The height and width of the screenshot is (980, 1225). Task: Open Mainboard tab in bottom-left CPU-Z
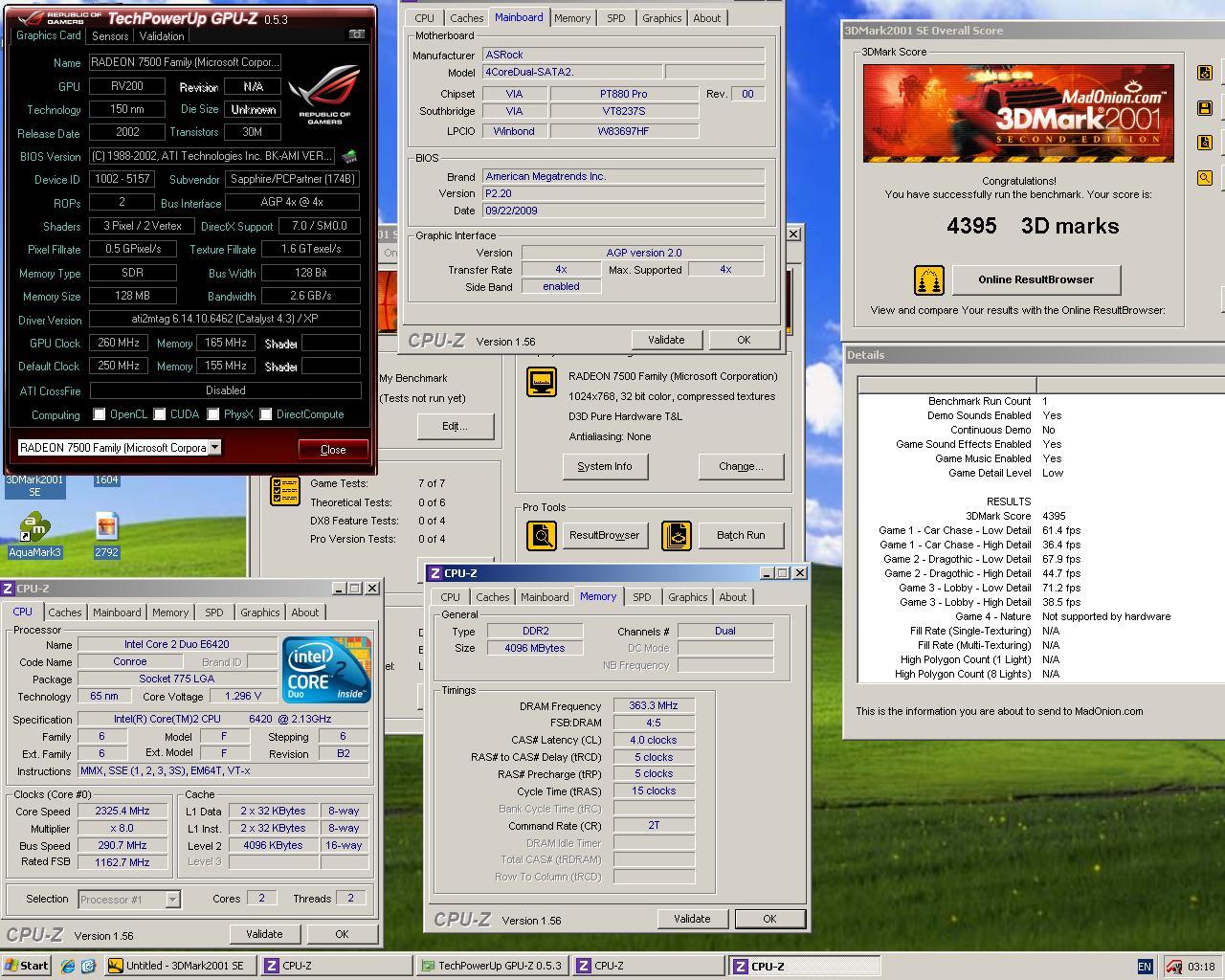[117, 612]
